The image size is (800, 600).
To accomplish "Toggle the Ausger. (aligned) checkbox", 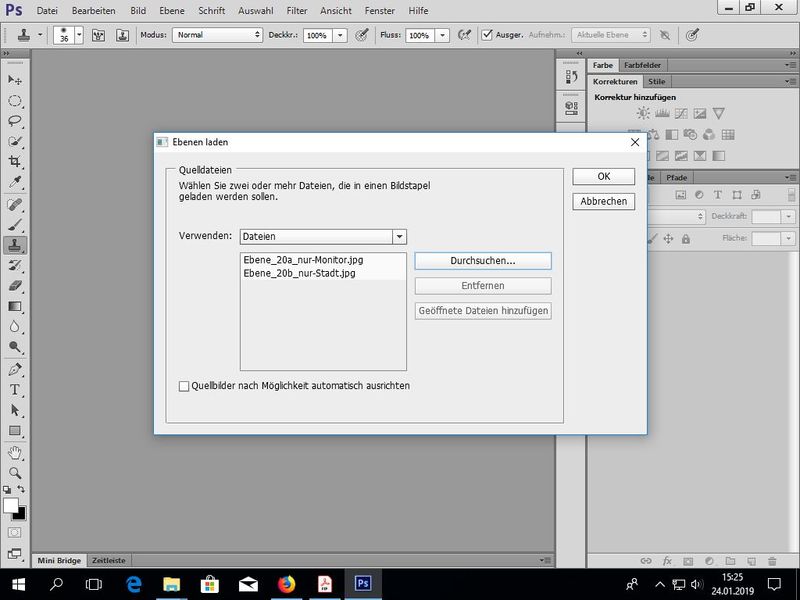I will [487, 34].
